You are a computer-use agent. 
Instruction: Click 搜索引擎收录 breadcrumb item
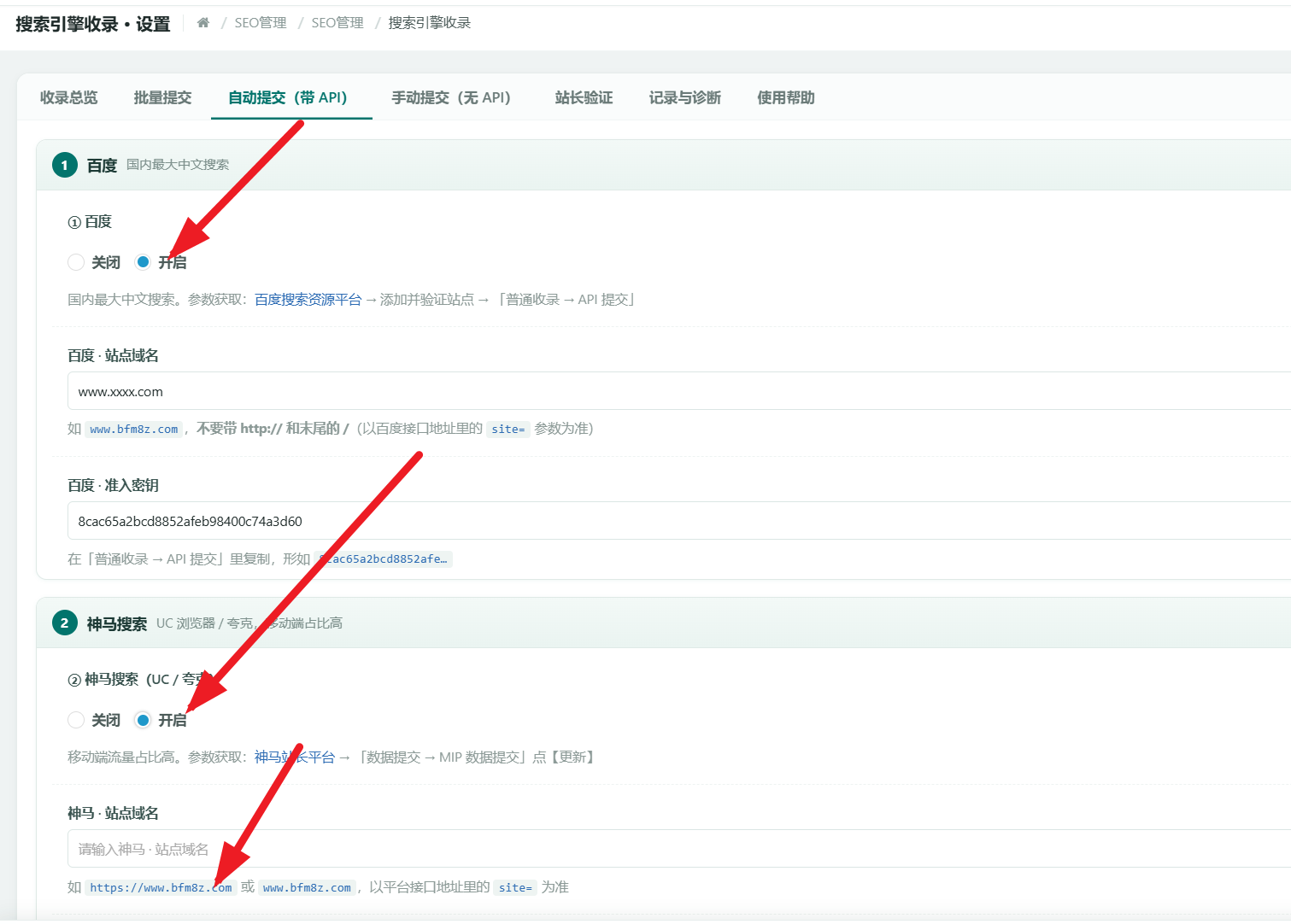click(x=430, y=23)
